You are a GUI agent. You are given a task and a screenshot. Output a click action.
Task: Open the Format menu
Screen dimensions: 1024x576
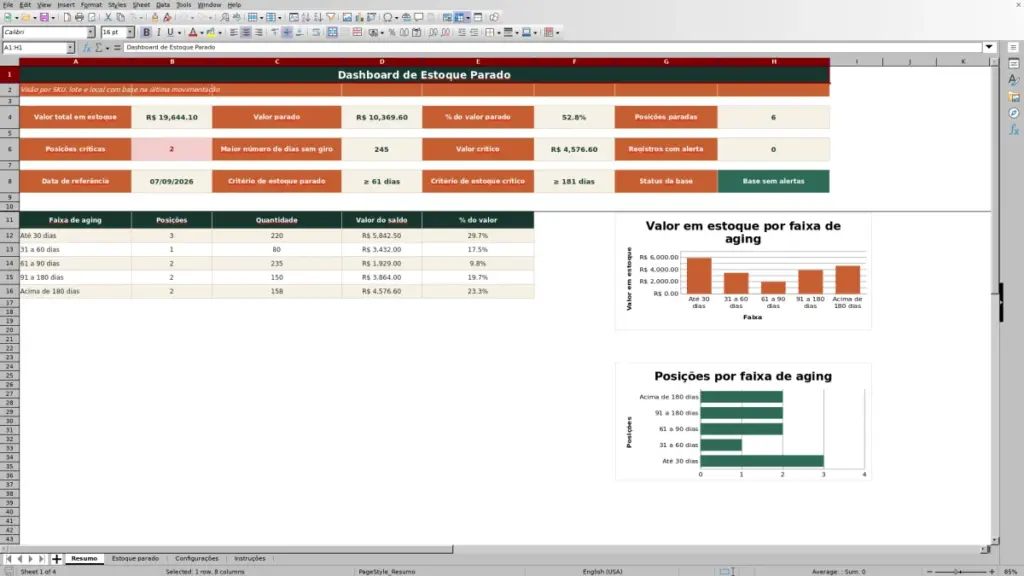[91, 5]
